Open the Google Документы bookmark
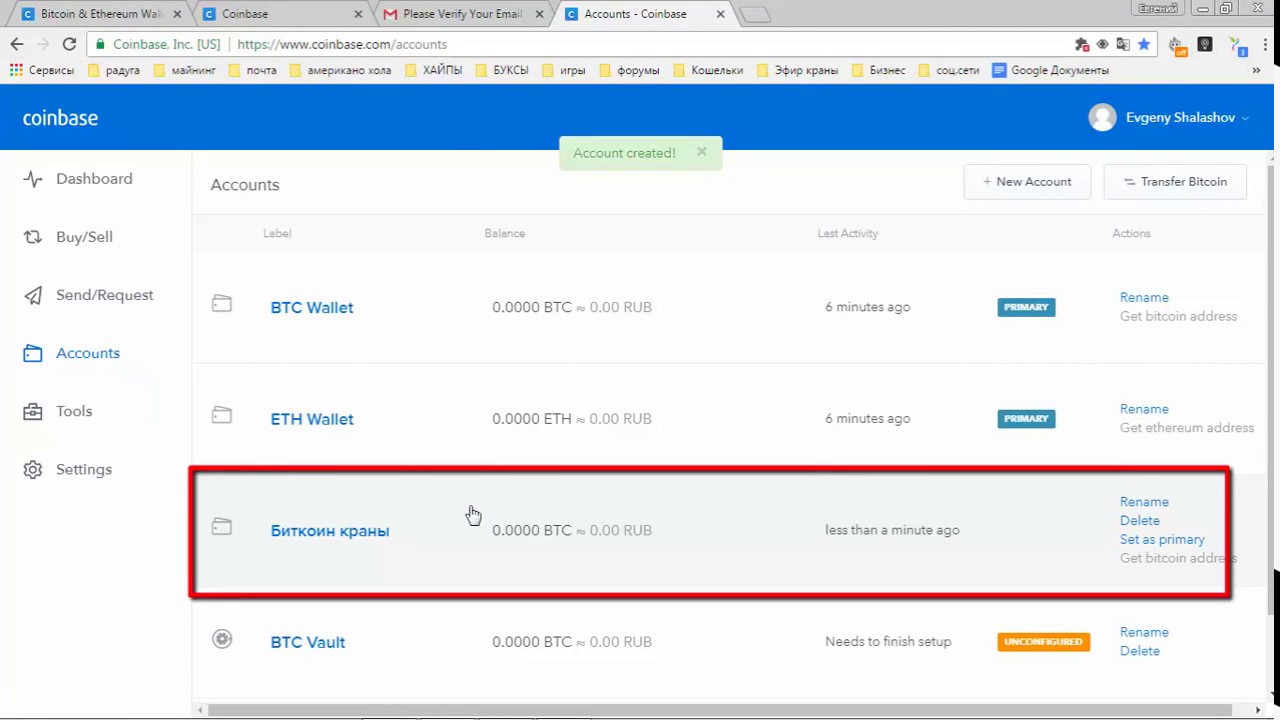 click(1050, 70)
